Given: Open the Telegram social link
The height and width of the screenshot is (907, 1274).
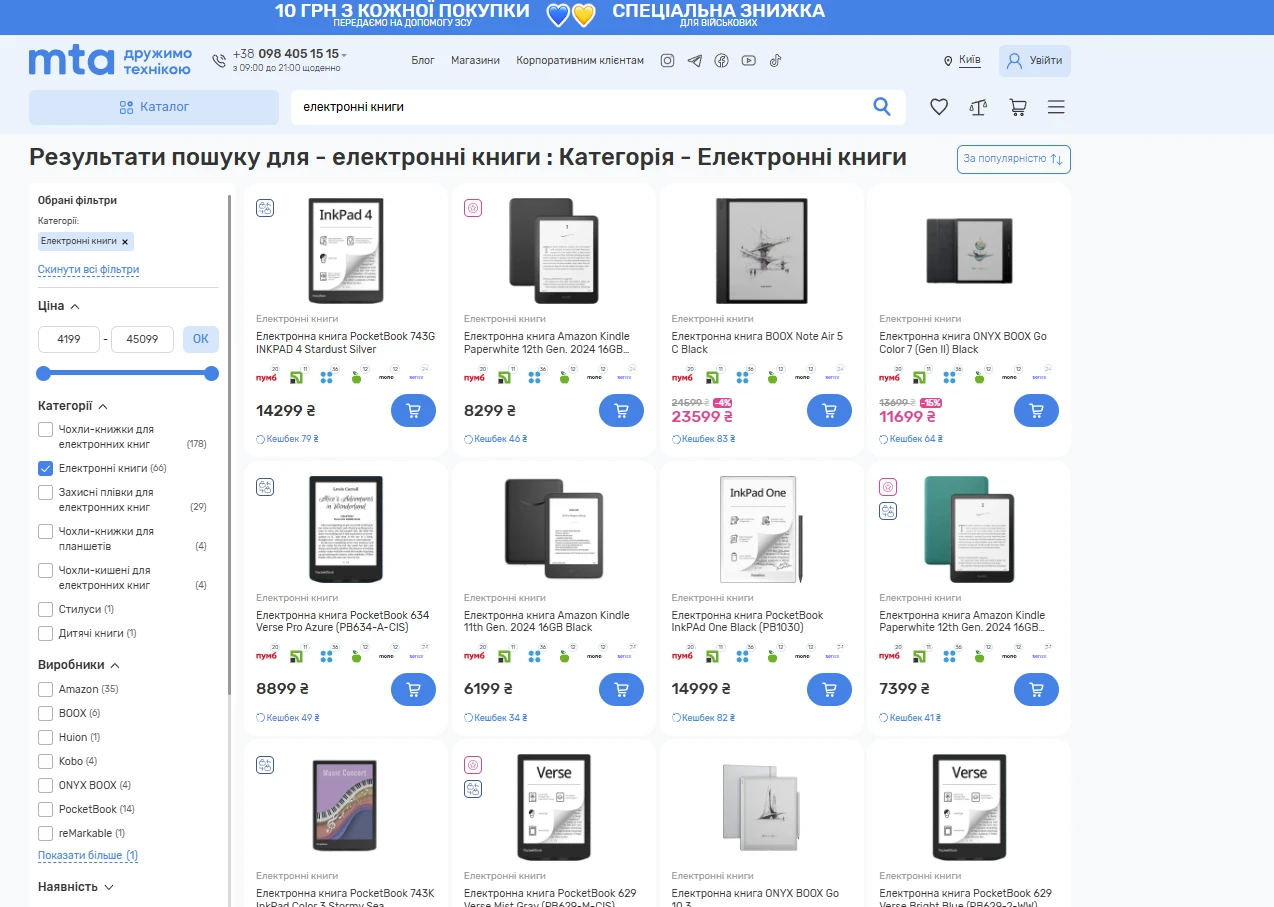Looking at the screenshot, I should tap(695, 61).
